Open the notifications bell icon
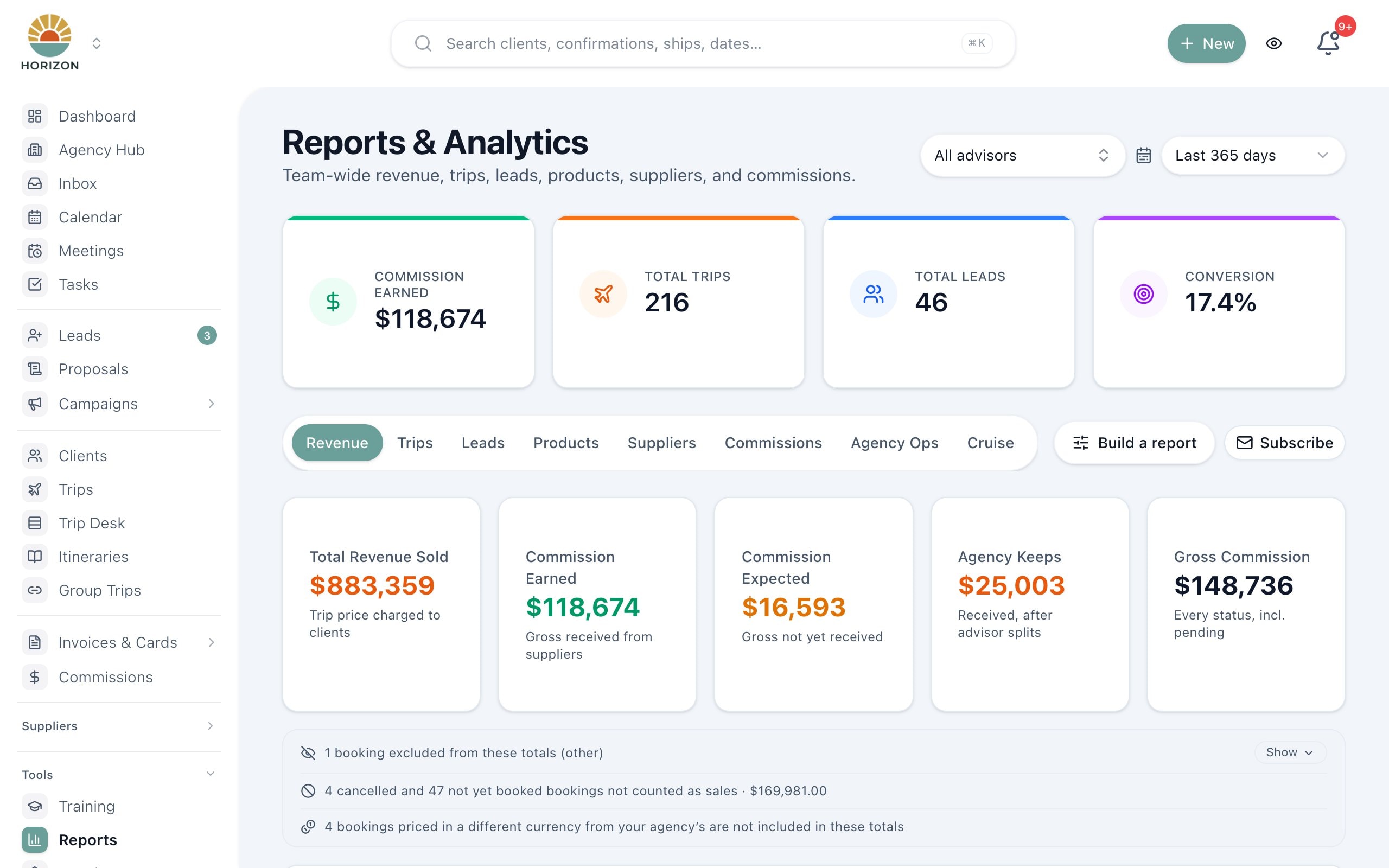Viewport: 1389px width, 868px height. pos(1328,43)
